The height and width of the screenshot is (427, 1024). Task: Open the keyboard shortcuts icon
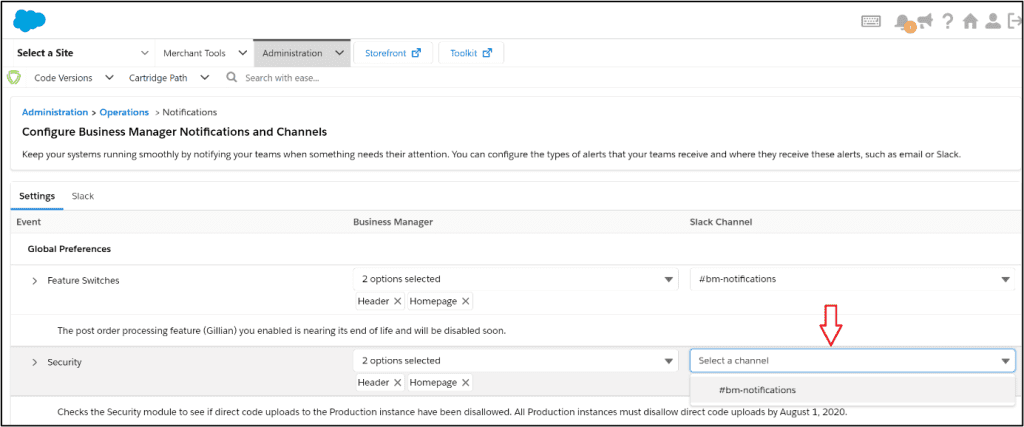tap(871, 22)
